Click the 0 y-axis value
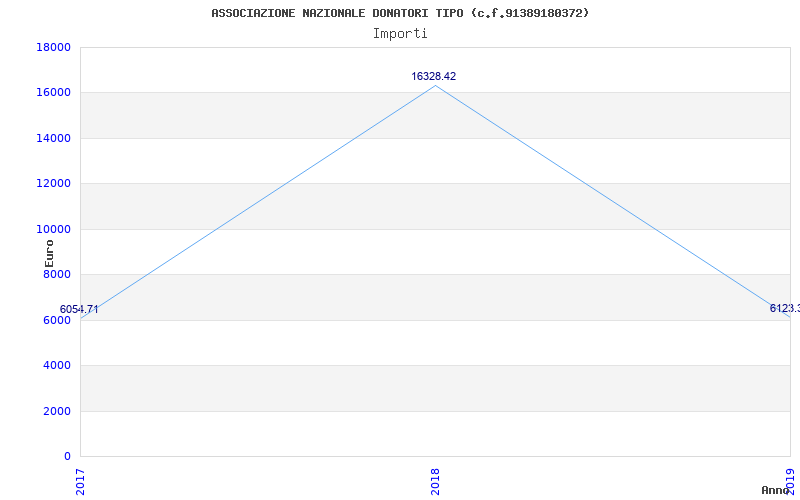This screenshot has height=500, width=800. [x=67, y=456]
